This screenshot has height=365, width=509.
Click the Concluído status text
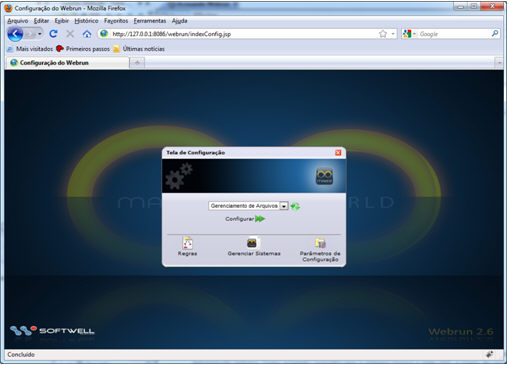(21, 355)
